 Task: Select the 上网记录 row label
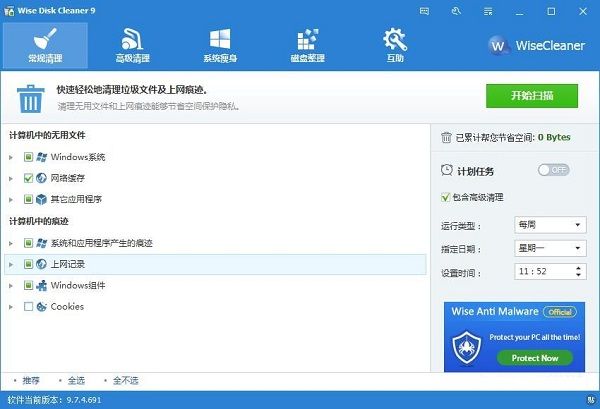coord(68,264)
